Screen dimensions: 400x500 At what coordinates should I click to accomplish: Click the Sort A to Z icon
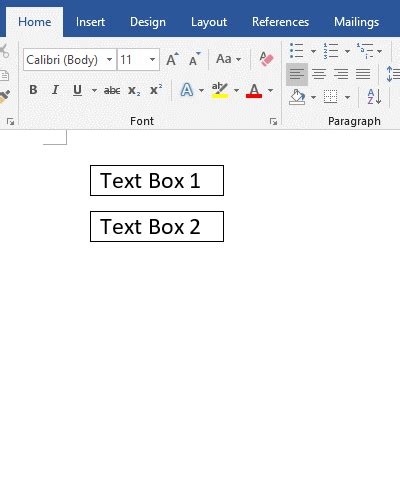pos(374,97)
